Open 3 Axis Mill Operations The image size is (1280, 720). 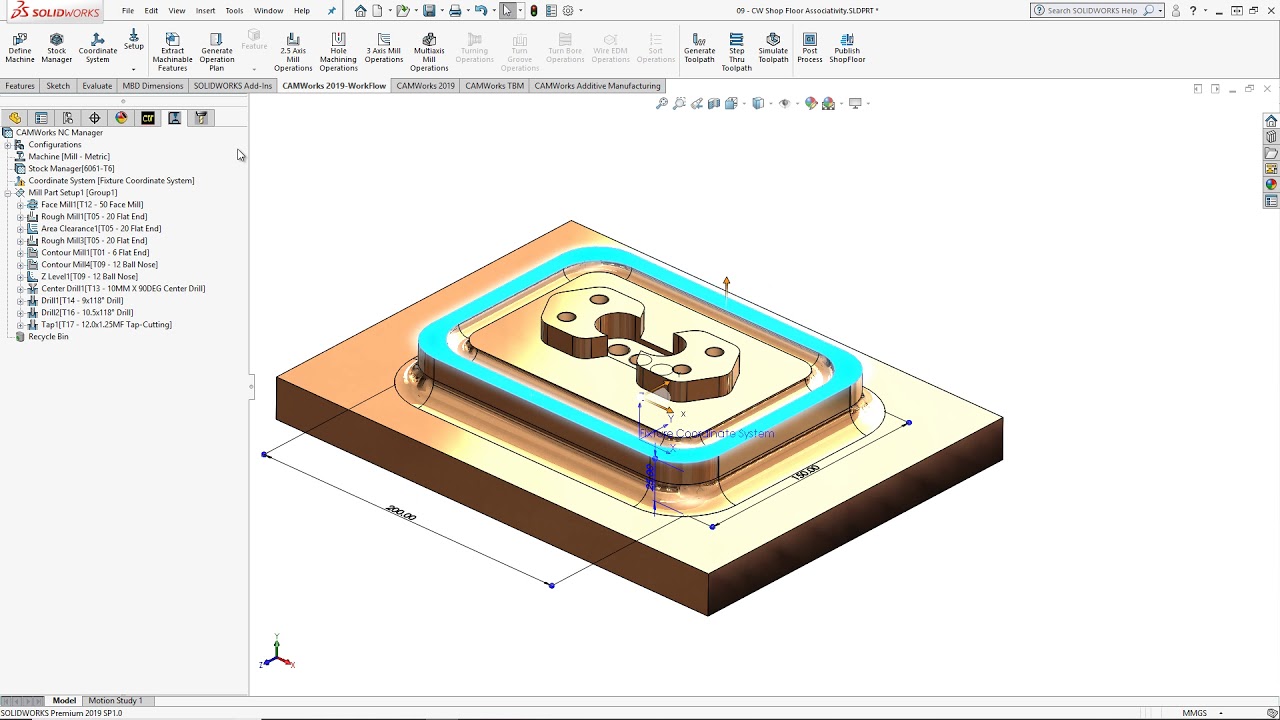383,49
